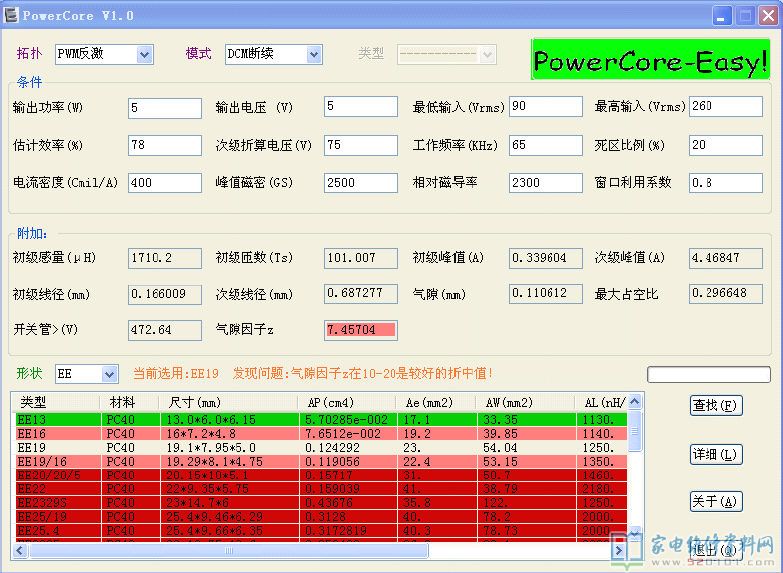Click the list's horizontal scrollbar left arrow

[20, 551]
